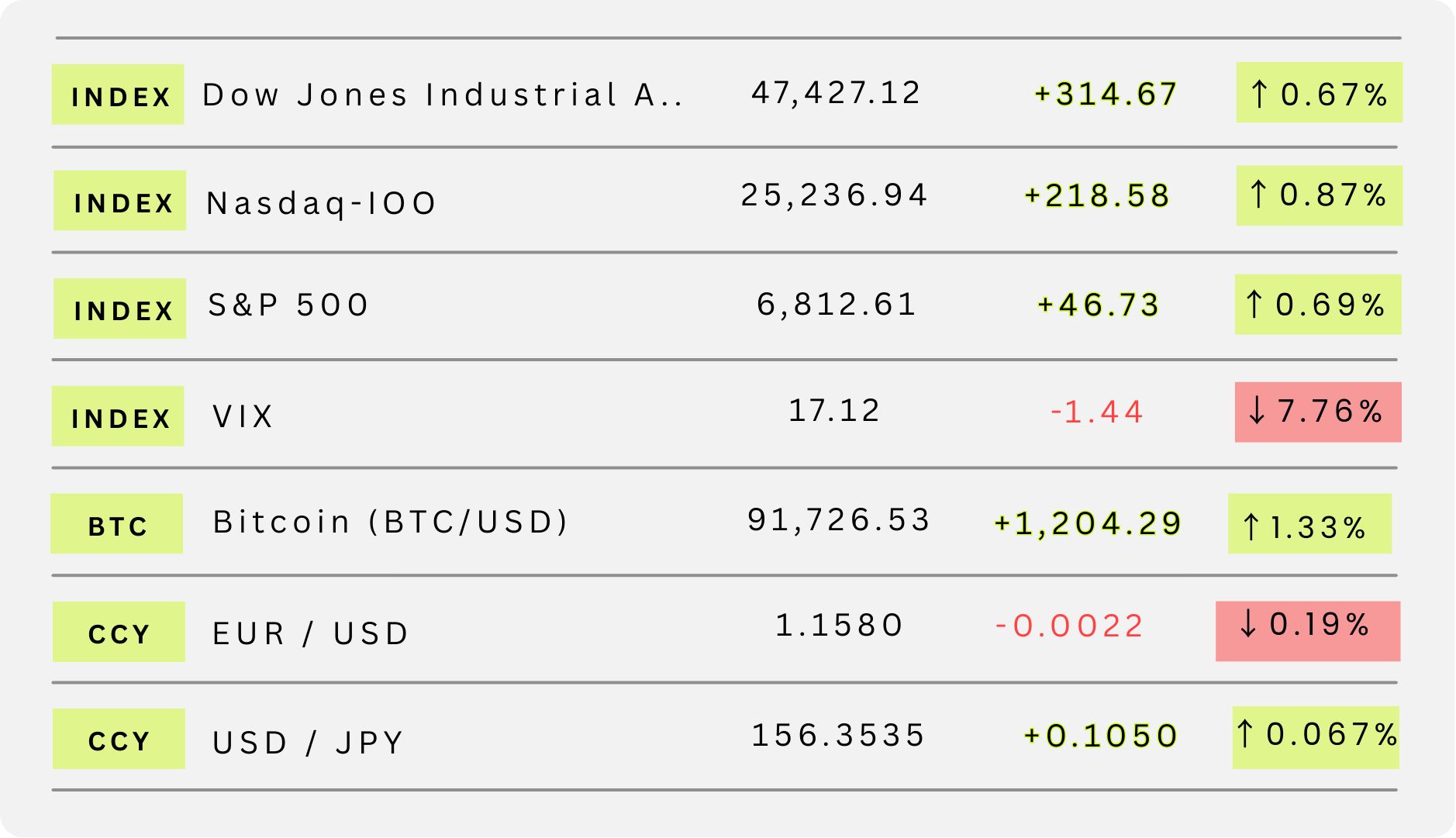Viewport: 1456px width, 838px height.
Task: Click the red 0.19% EUR/USD badge
Action: (1307, 631)
